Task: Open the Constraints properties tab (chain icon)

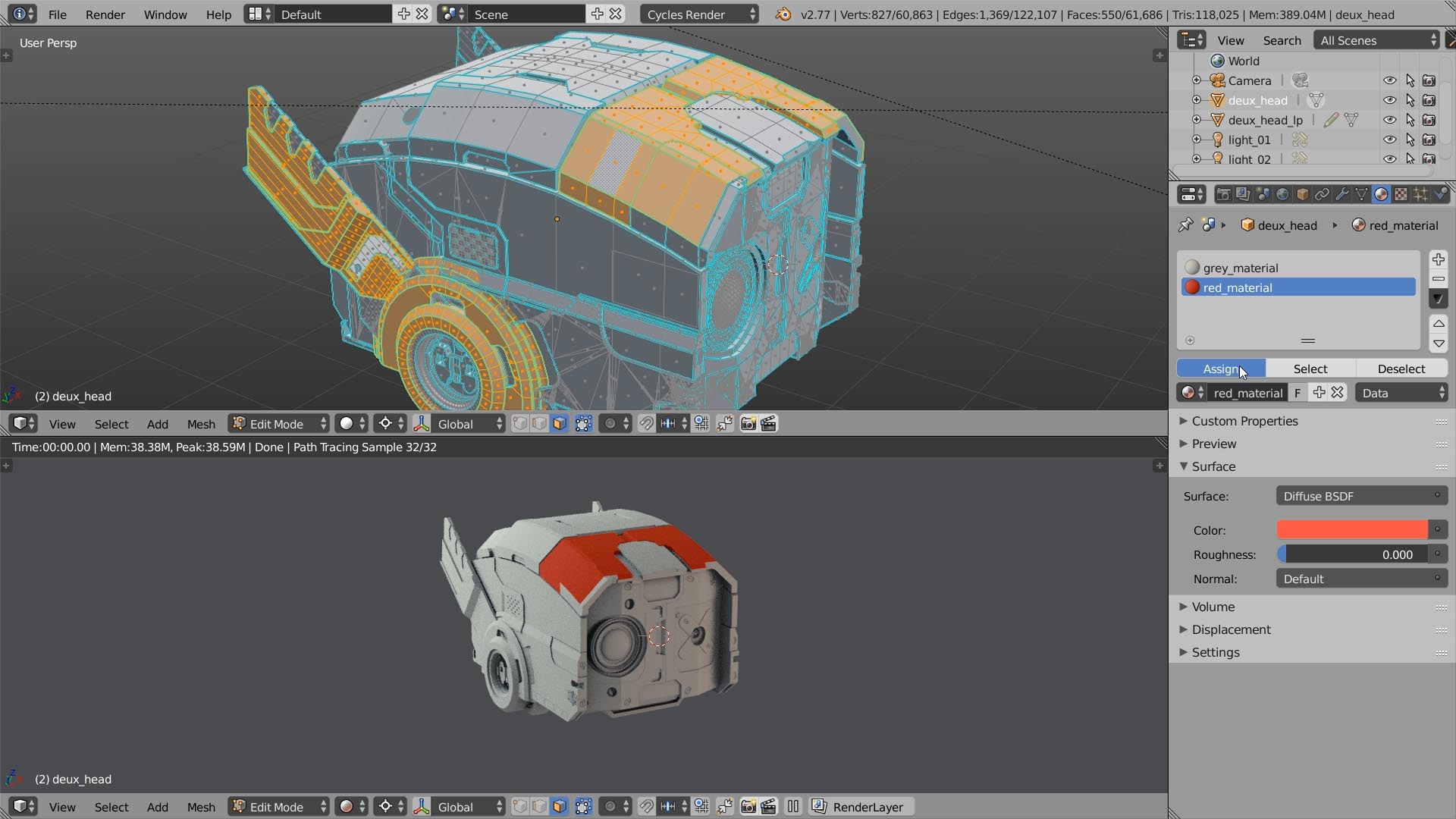Action: tap(1322, 195)
